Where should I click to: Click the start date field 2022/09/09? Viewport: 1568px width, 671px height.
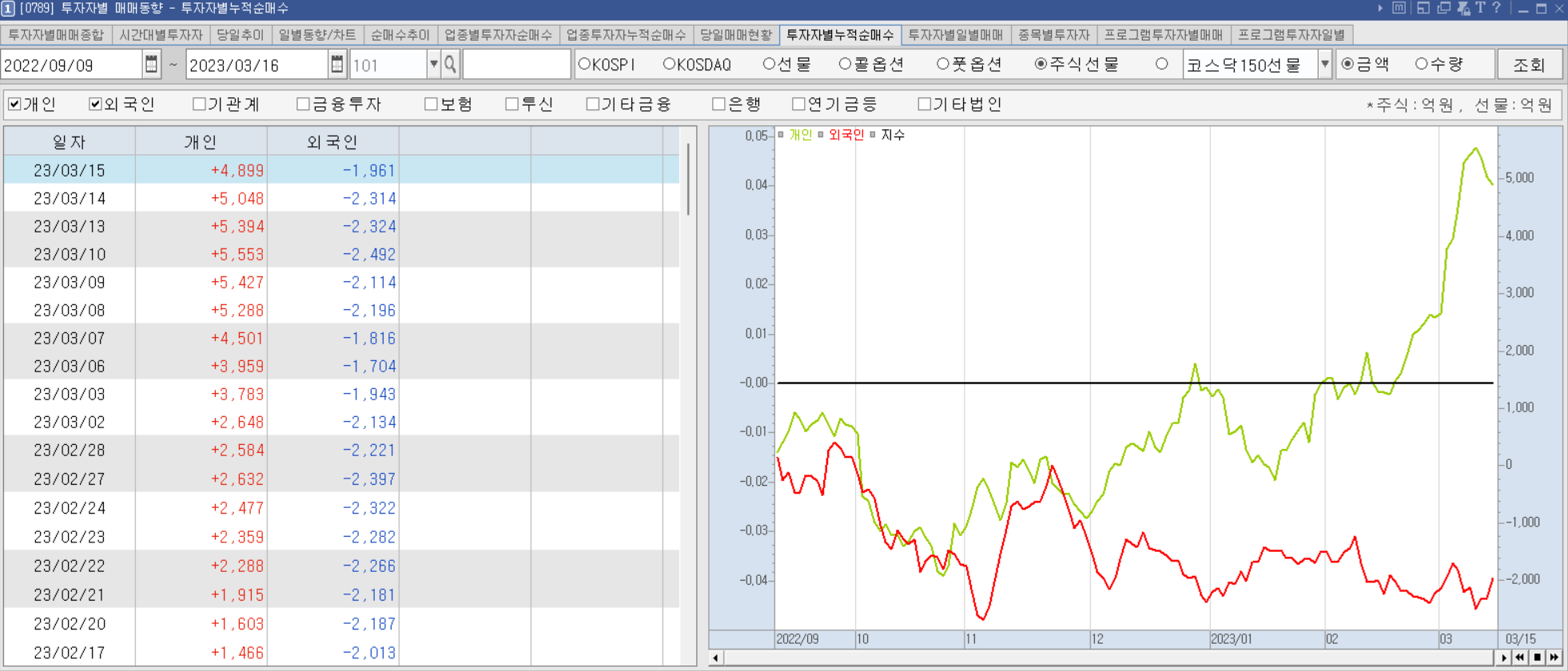click(72, 65)
